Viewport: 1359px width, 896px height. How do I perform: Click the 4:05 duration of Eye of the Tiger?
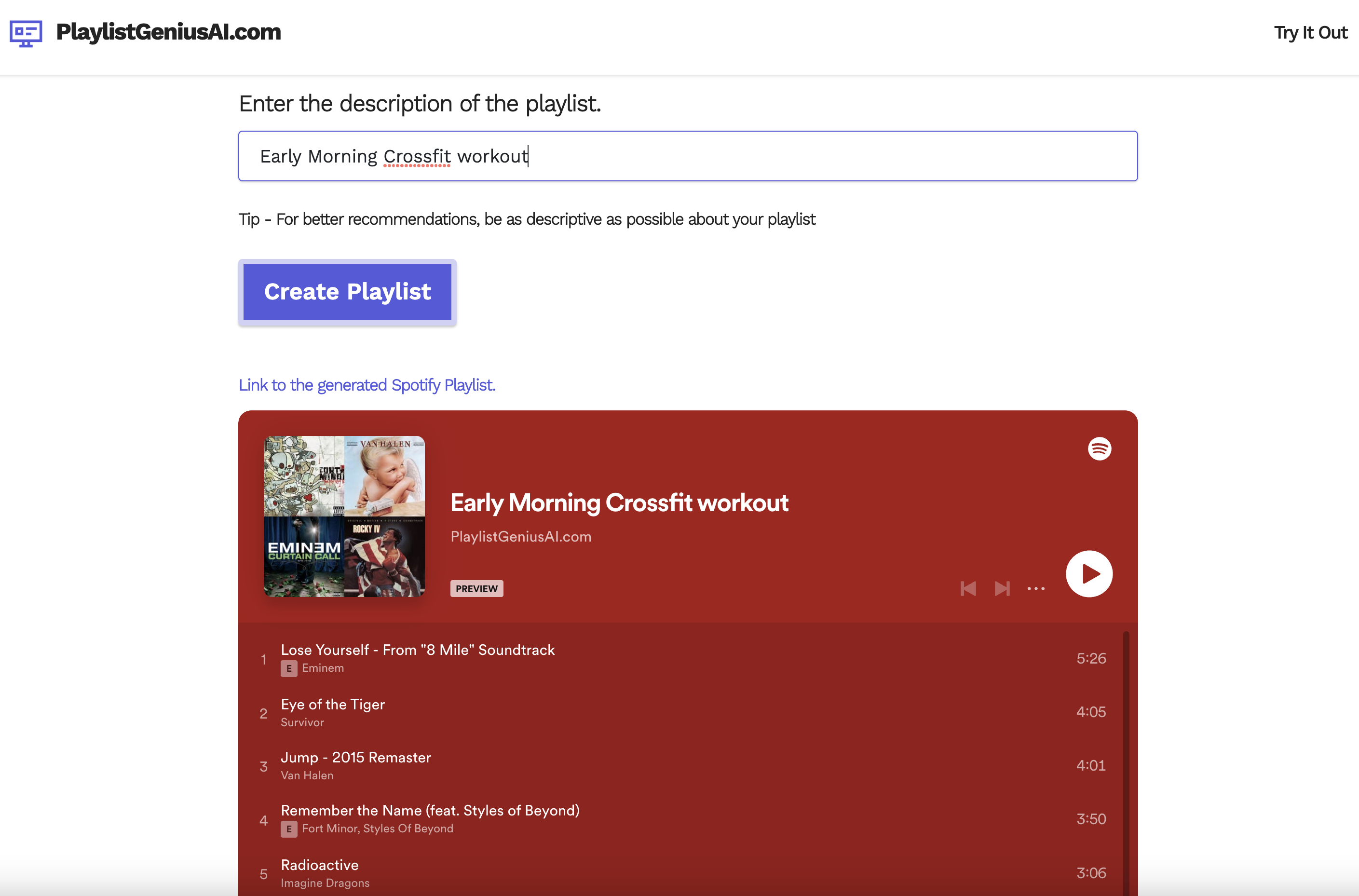click(1091, 712)
